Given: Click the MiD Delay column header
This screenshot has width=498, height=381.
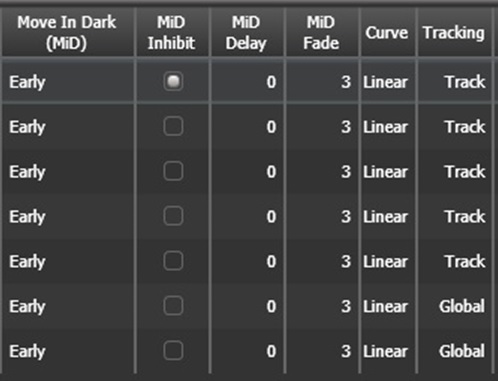Looking at the screenshot, I should pyautogui.click(x=247, y=33).
